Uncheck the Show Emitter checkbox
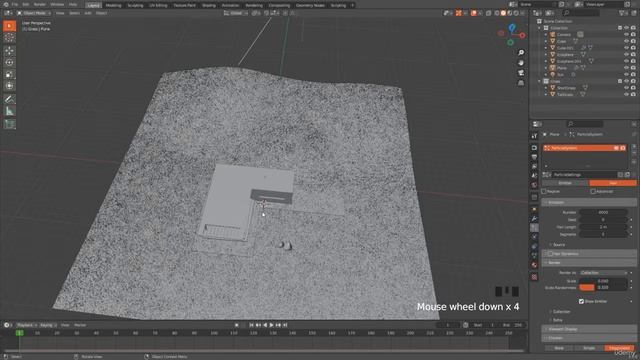The image size is (640, 360). [581, 301]
